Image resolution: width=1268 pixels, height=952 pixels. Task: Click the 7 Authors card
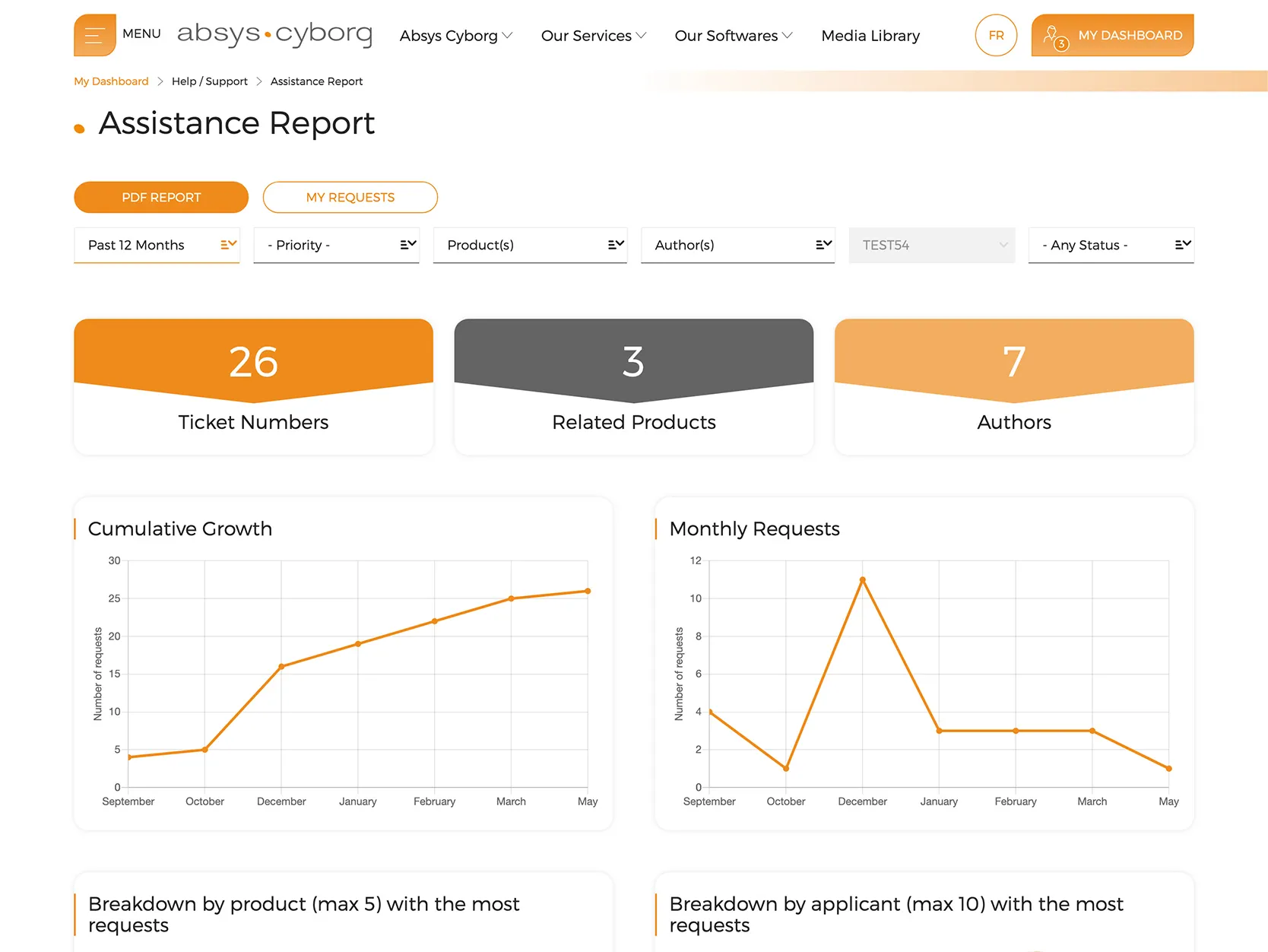[1014, 386]
